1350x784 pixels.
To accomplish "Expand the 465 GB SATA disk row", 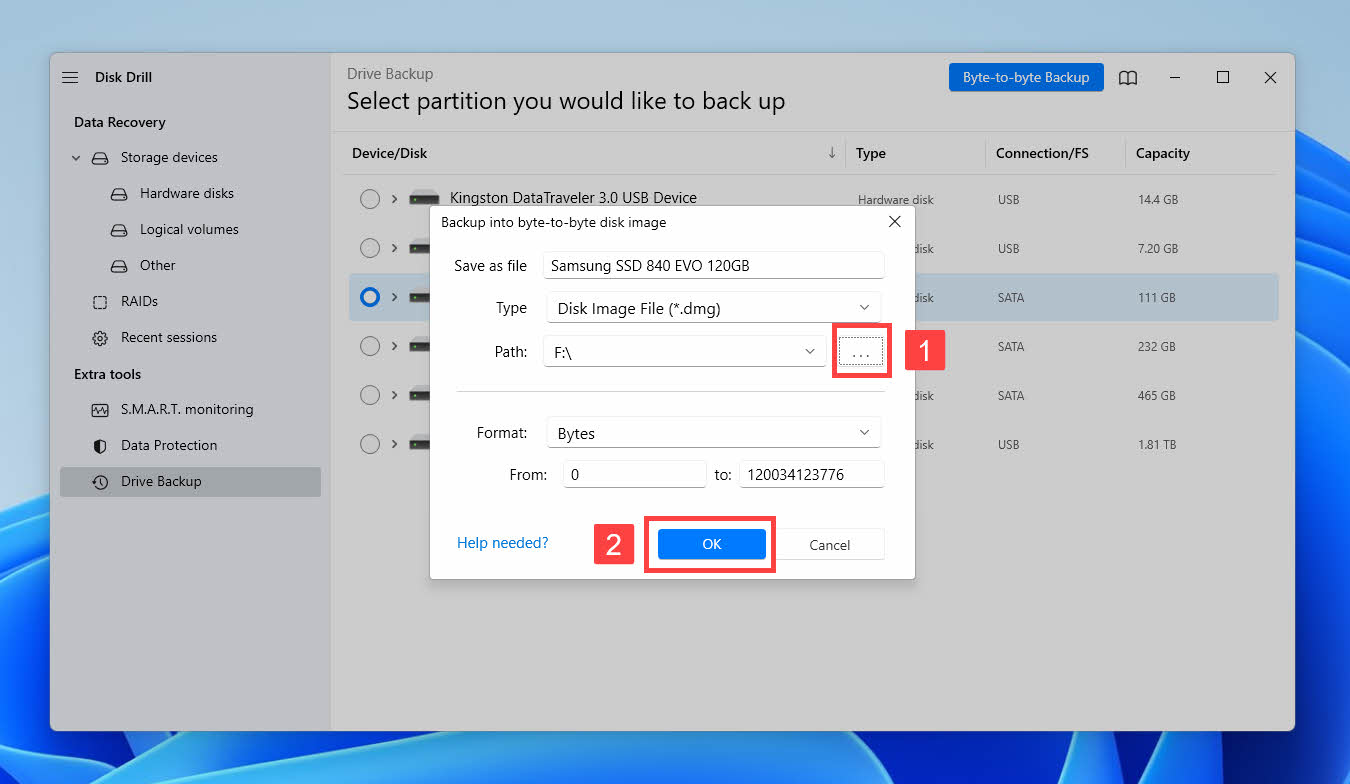I will pos(395,395).
